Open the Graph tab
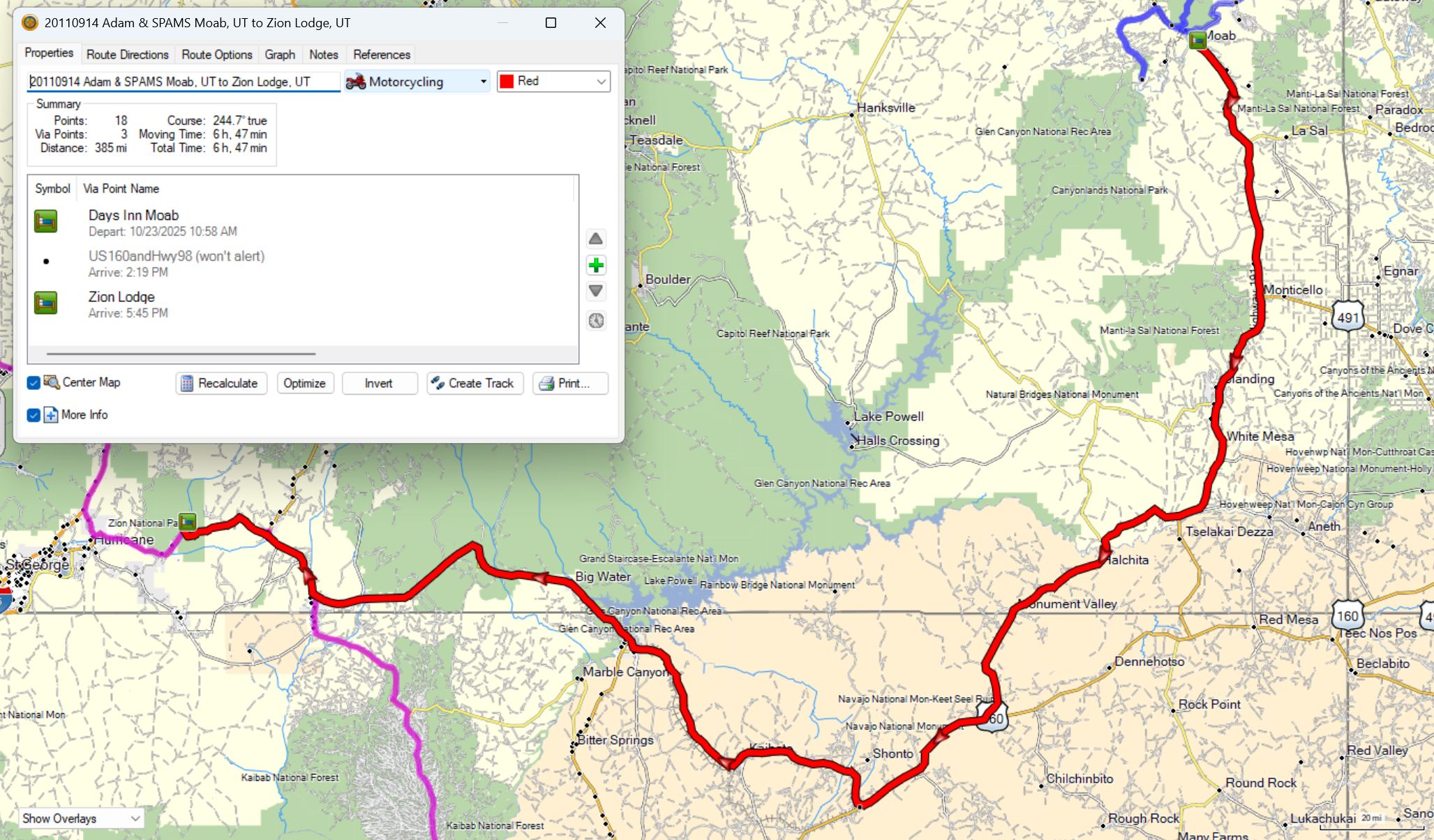 (280, 54)
